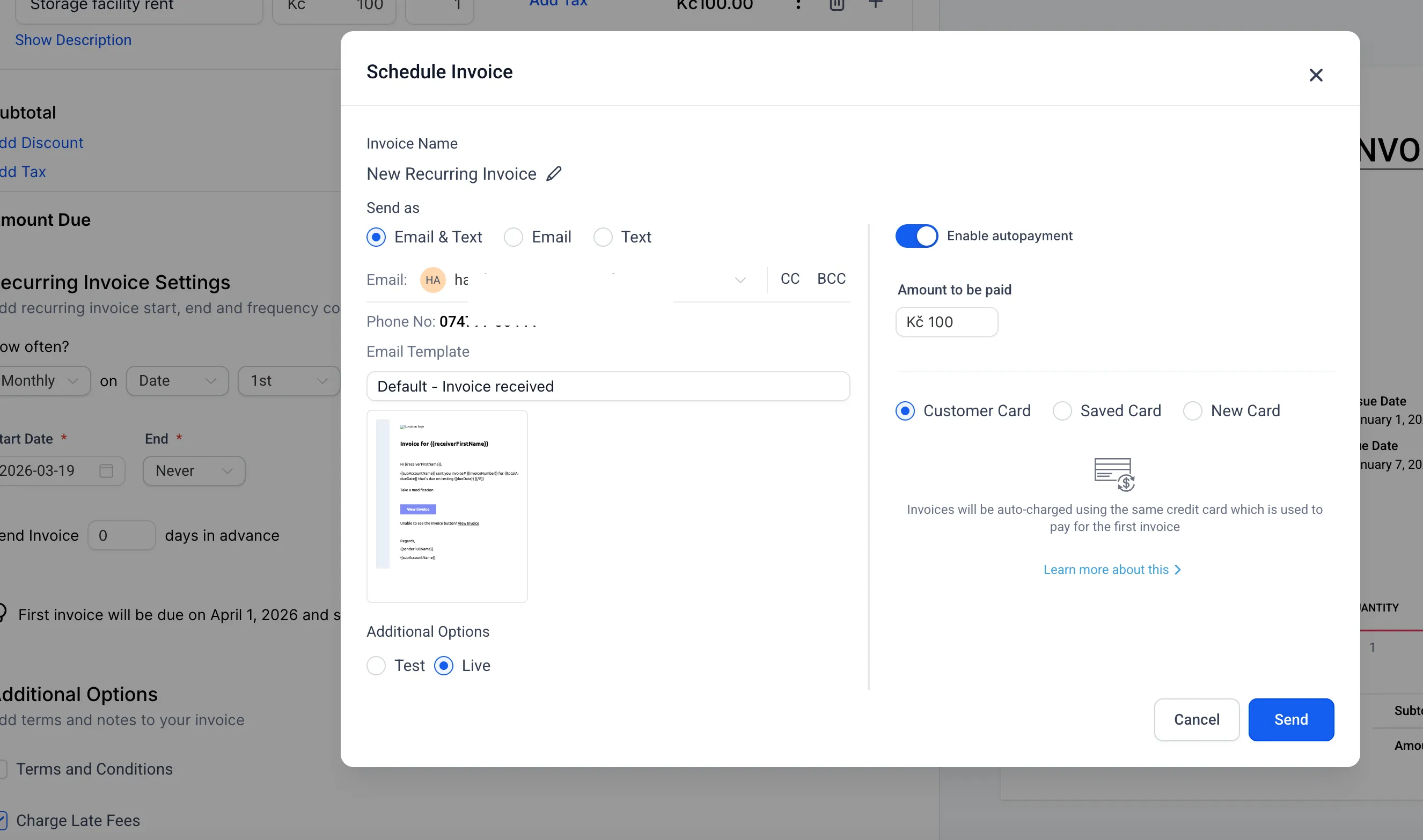Screen dimensions: 1423x840
Task: Expand the End date Never dropdown
Action: (193, 470)
